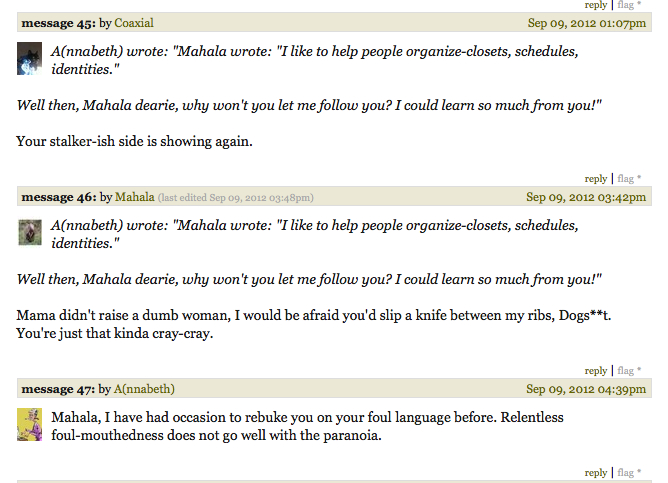The width and height of the screenshot is (668, 483).
Task: Click the Sep 09, 2012 04:39pm timestamp
Action: [586, 389]
